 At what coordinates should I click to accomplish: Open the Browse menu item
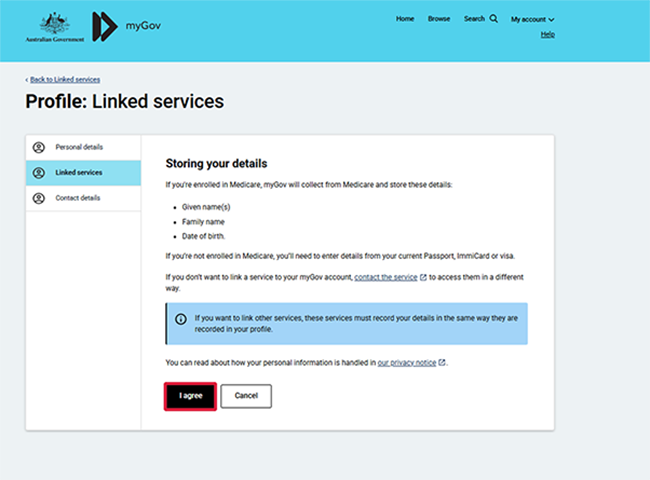pyautogui.click(x=439, y=18)
